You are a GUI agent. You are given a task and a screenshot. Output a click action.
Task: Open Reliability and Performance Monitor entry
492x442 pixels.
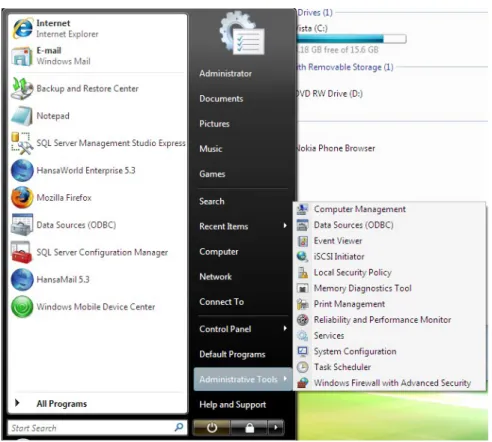pos(382,320)
